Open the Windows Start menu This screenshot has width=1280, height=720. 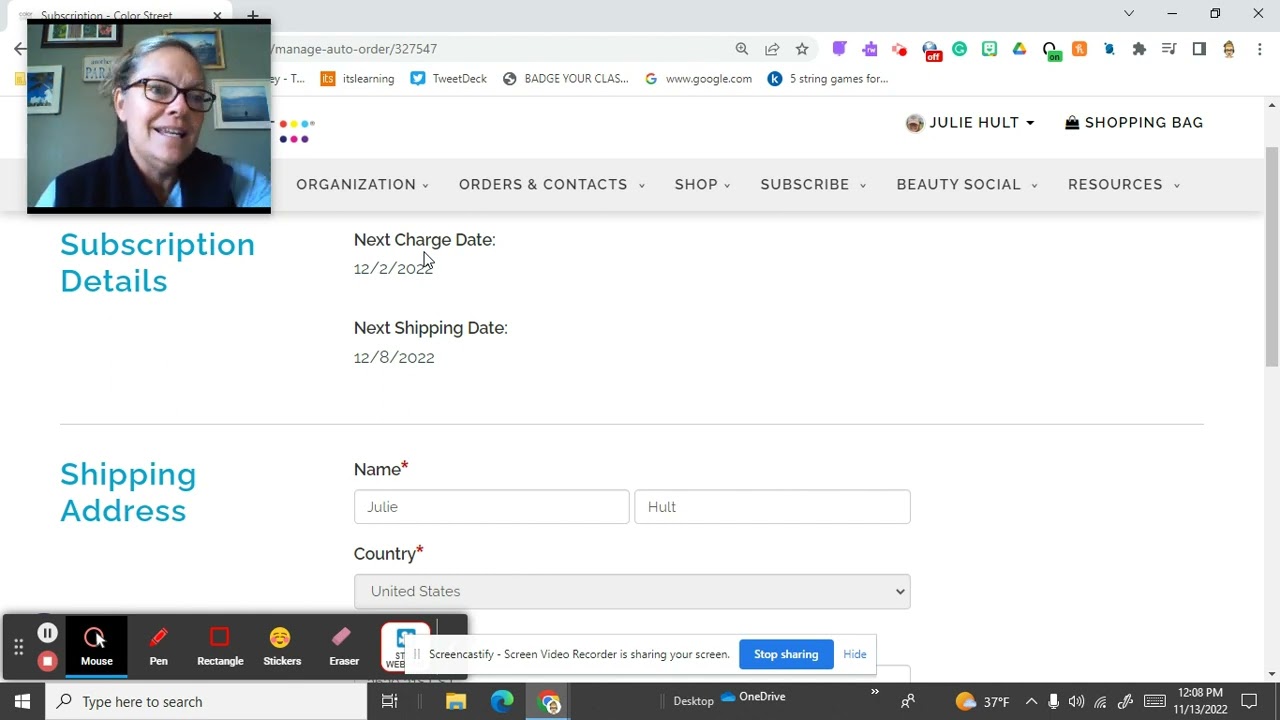(x=22, y=702)
